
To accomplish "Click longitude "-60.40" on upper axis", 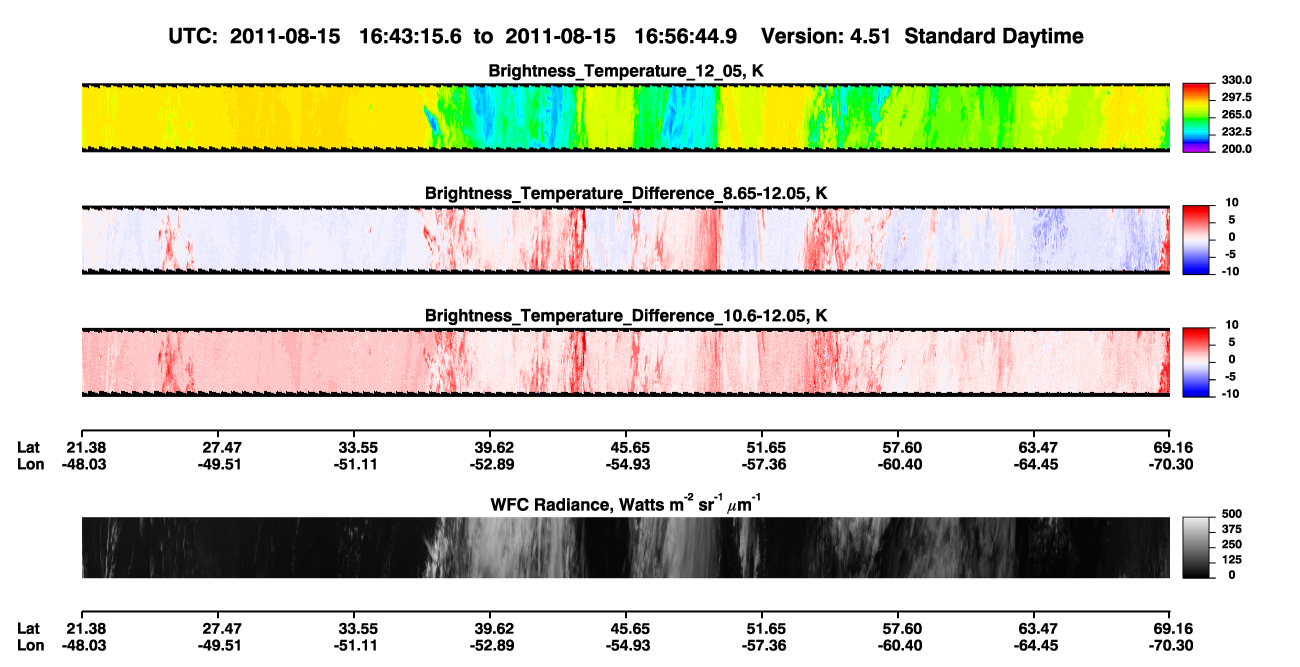I will [x=902, y=464].
